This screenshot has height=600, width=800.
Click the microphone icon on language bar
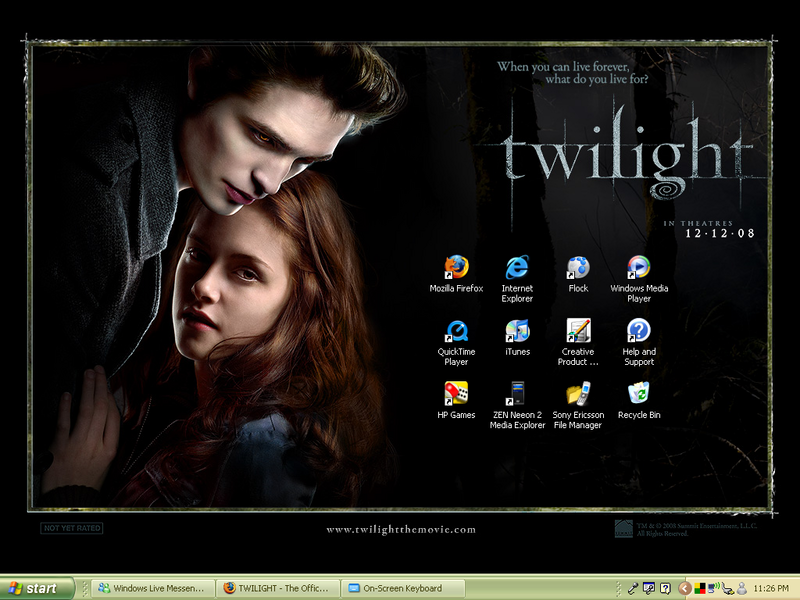(x=633, y=588)
